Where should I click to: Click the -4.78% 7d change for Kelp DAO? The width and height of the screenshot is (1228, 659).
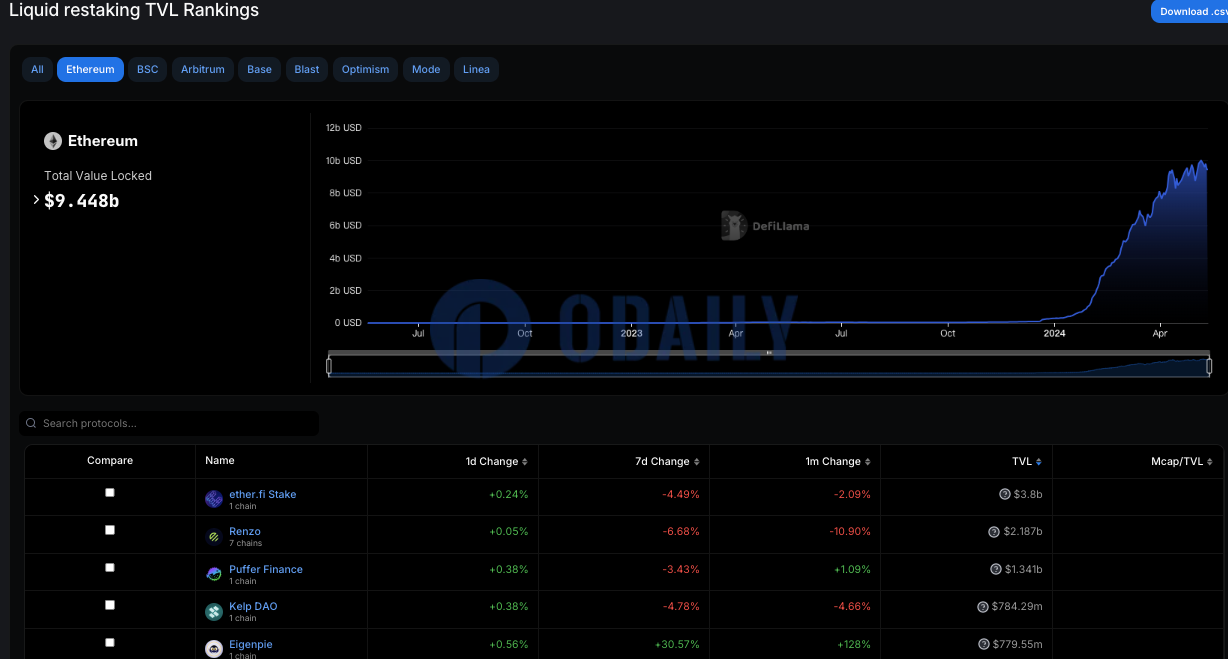(680, 607)
